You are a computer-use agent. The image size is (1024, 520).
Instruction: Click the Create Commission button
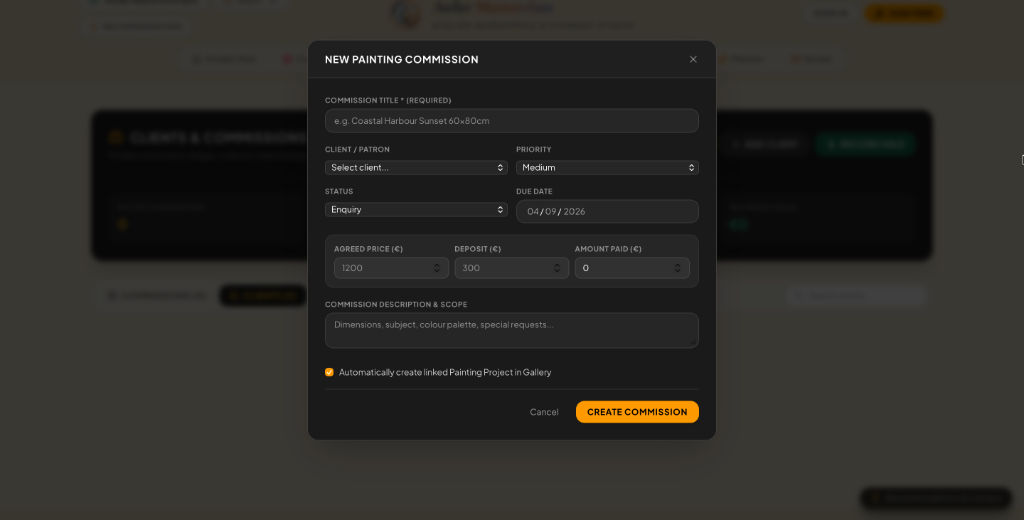coord(637,412)
